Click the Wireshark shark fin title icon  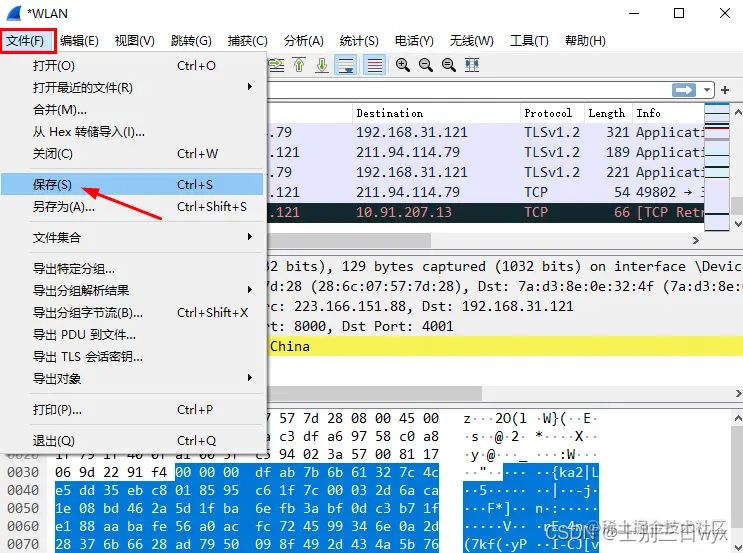pos(14,13)
